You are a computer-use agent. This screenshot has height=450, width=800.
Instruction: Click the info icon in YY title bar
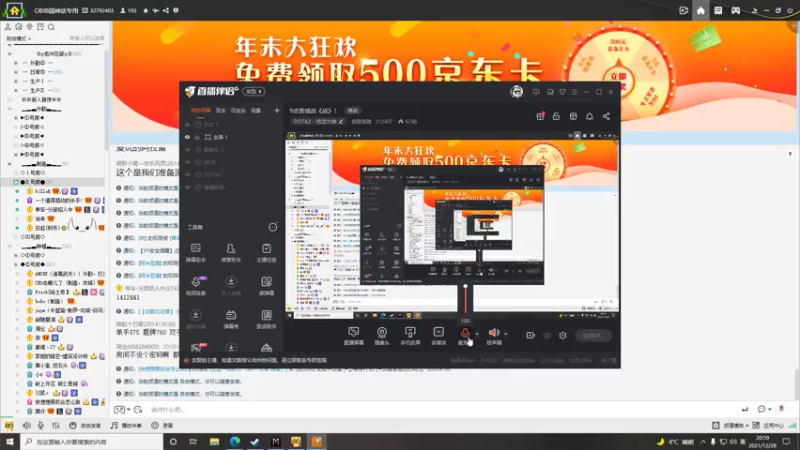click(176, 10)
